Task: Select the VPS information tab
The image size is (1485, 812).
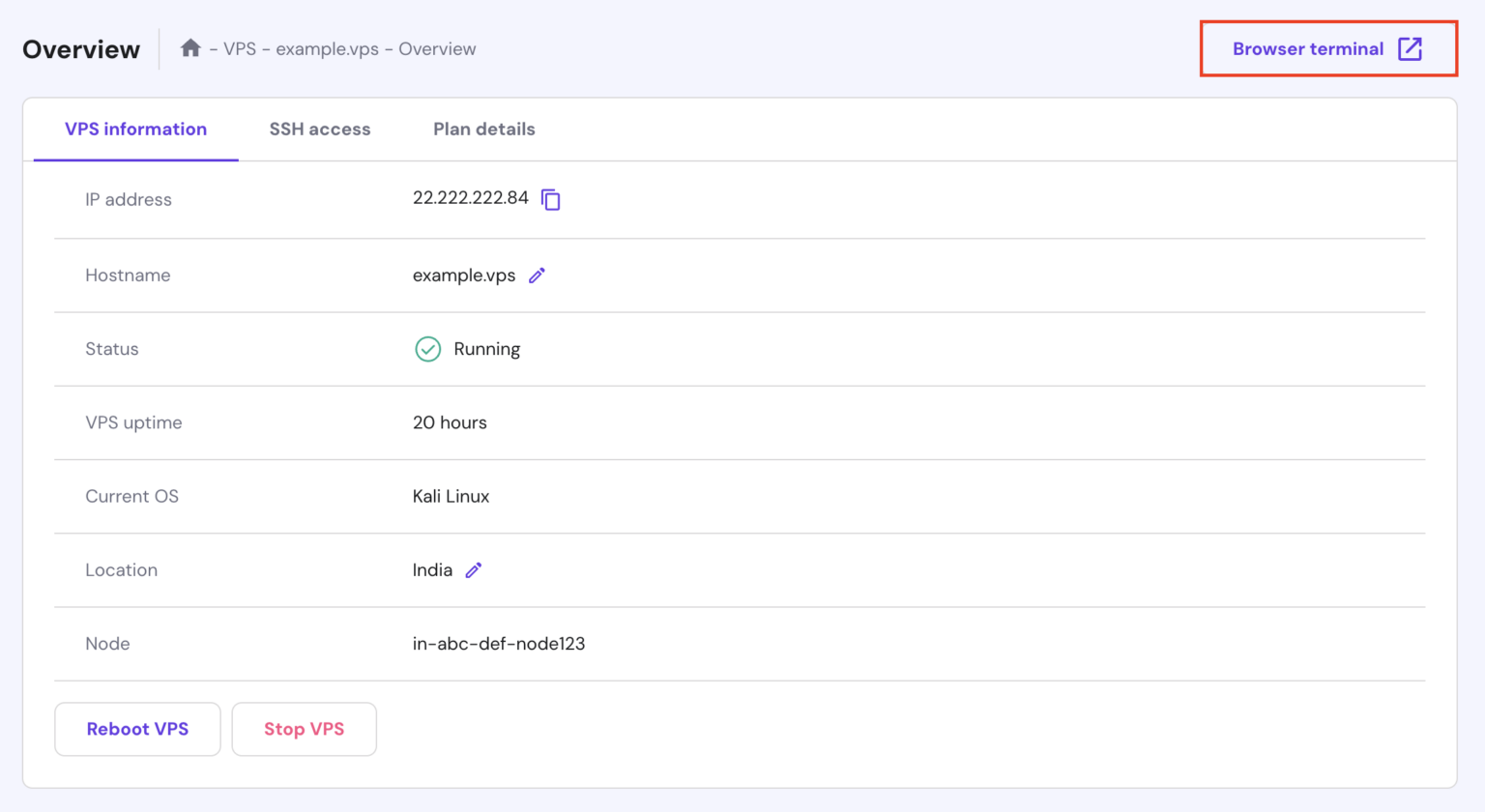Action: (135, 130)
